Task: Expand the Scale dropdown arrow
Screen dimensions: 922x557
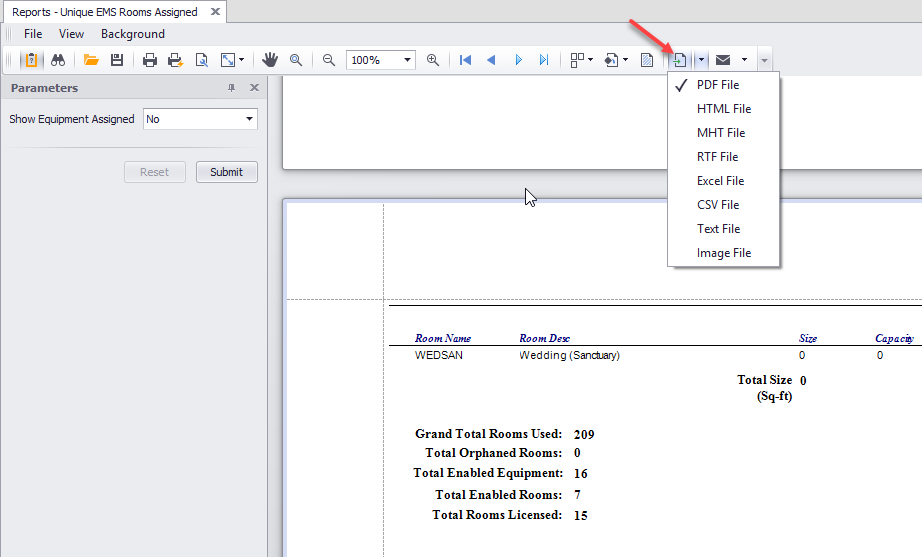Action: (242, 60)
